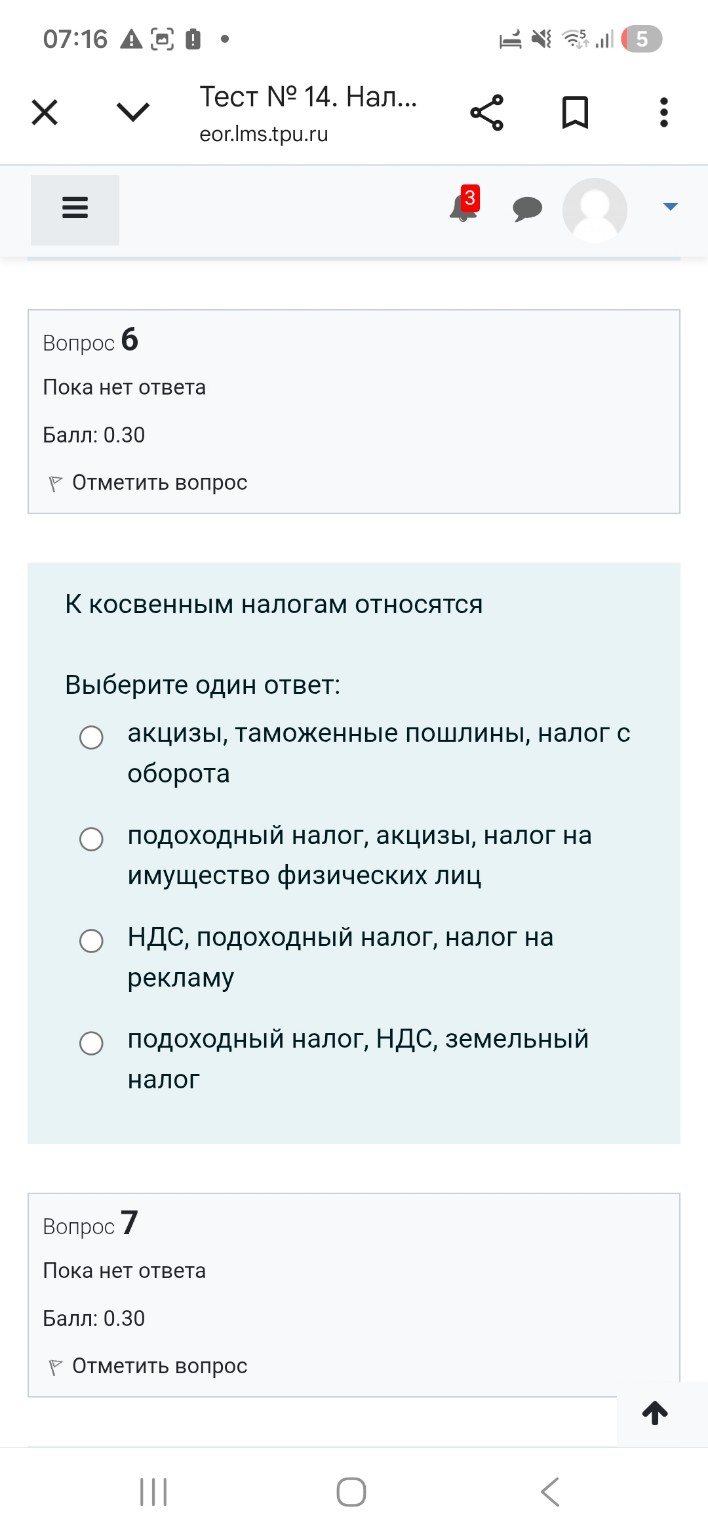
Task: Close the custom tab with the X
Action: 44,112
